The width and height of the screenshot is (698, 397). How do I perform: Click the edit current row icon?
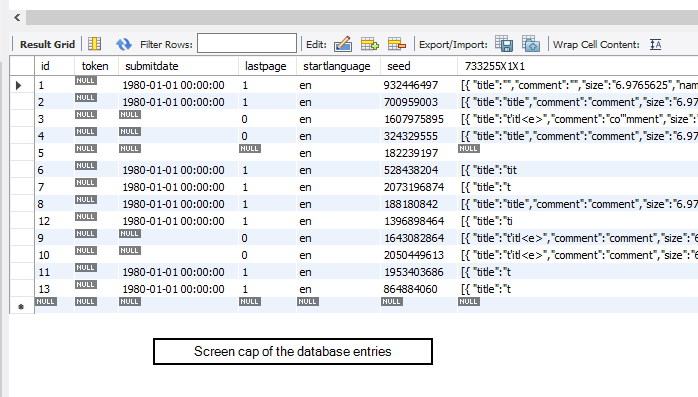pos(343,44)
